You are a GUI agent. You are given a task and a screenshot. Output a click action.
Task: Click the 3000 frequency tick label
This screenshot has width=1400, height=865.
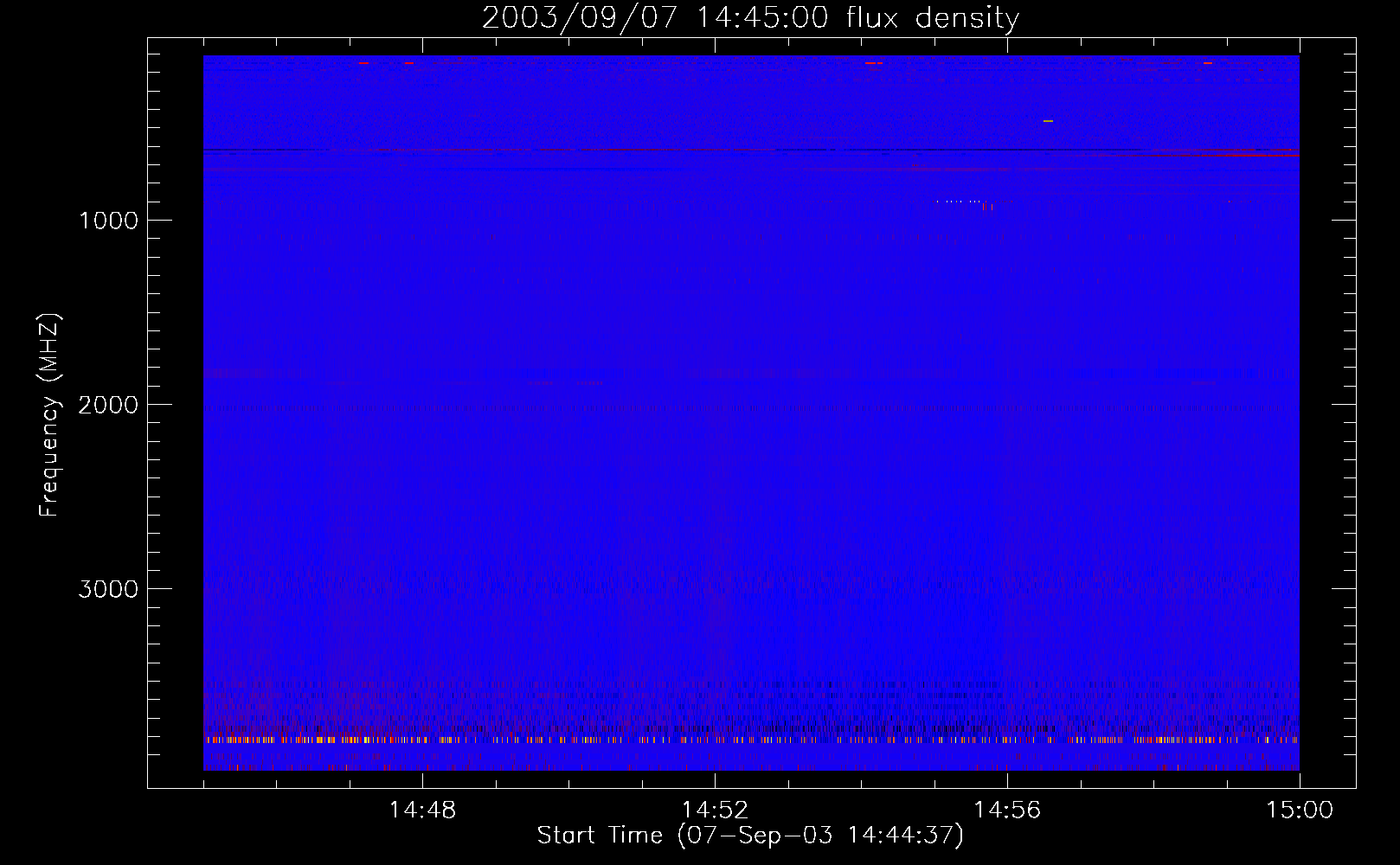[108, 589]
